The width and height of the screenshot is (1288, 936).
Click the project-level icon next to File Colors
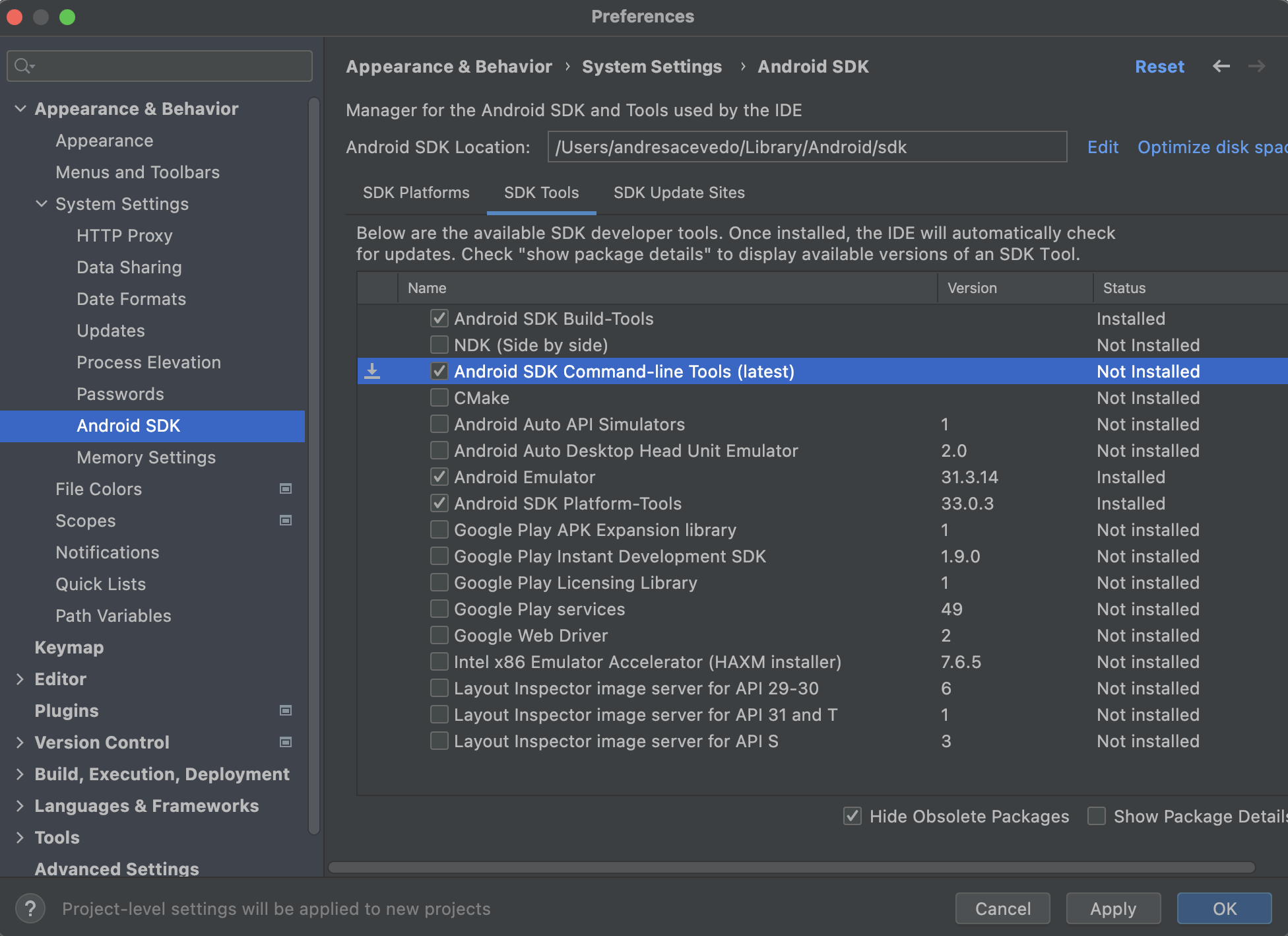click(286, 488)
